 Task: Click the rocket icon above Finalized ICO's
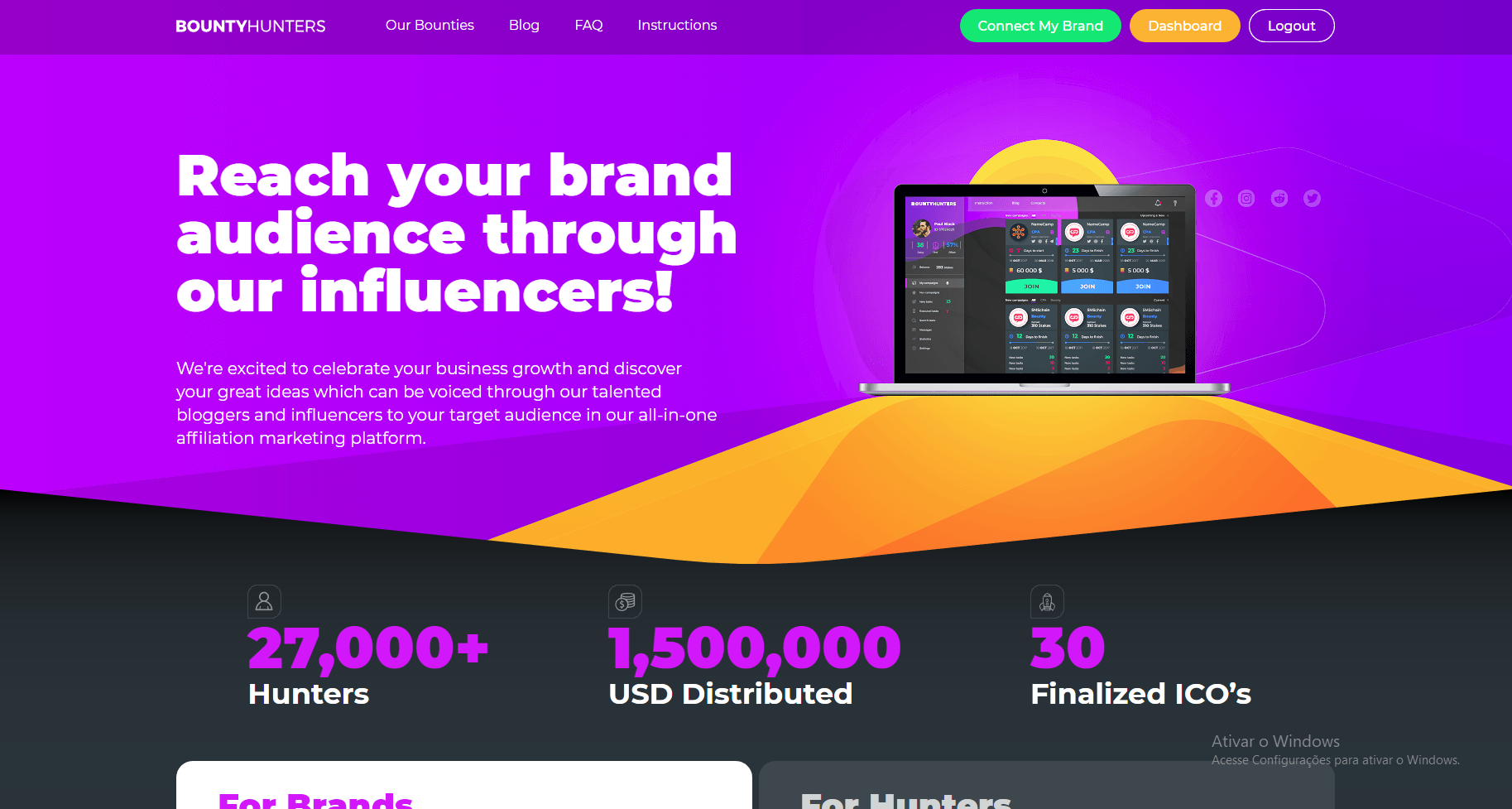click(1047, 601)
